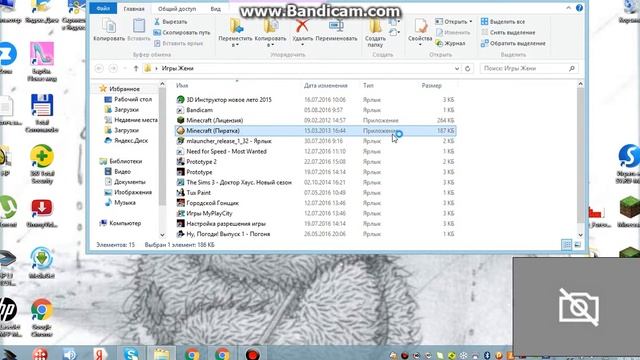Open the Свойства properties button
The height and width of the screenshot is (360, 640).
[x=420, y=32]
